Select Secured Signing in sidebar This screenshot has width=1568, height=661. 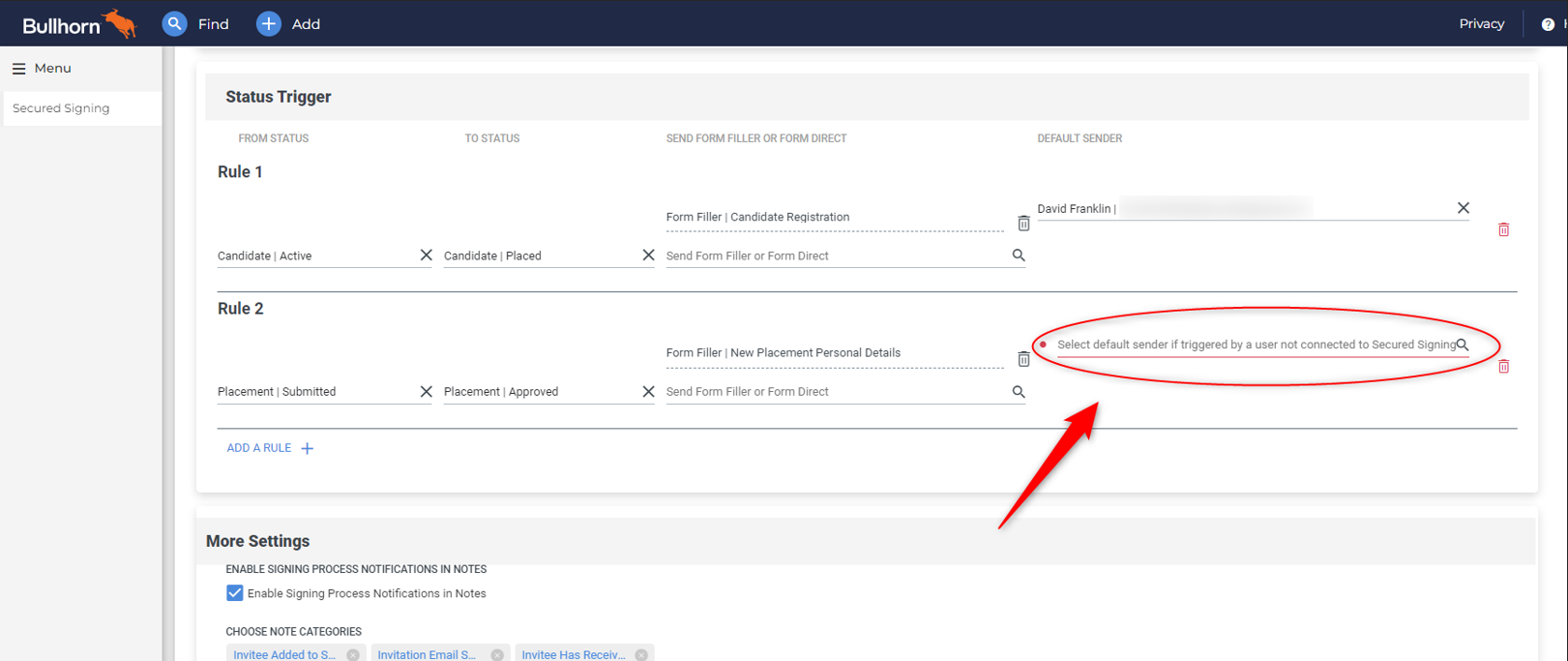(x=61, y=108)
